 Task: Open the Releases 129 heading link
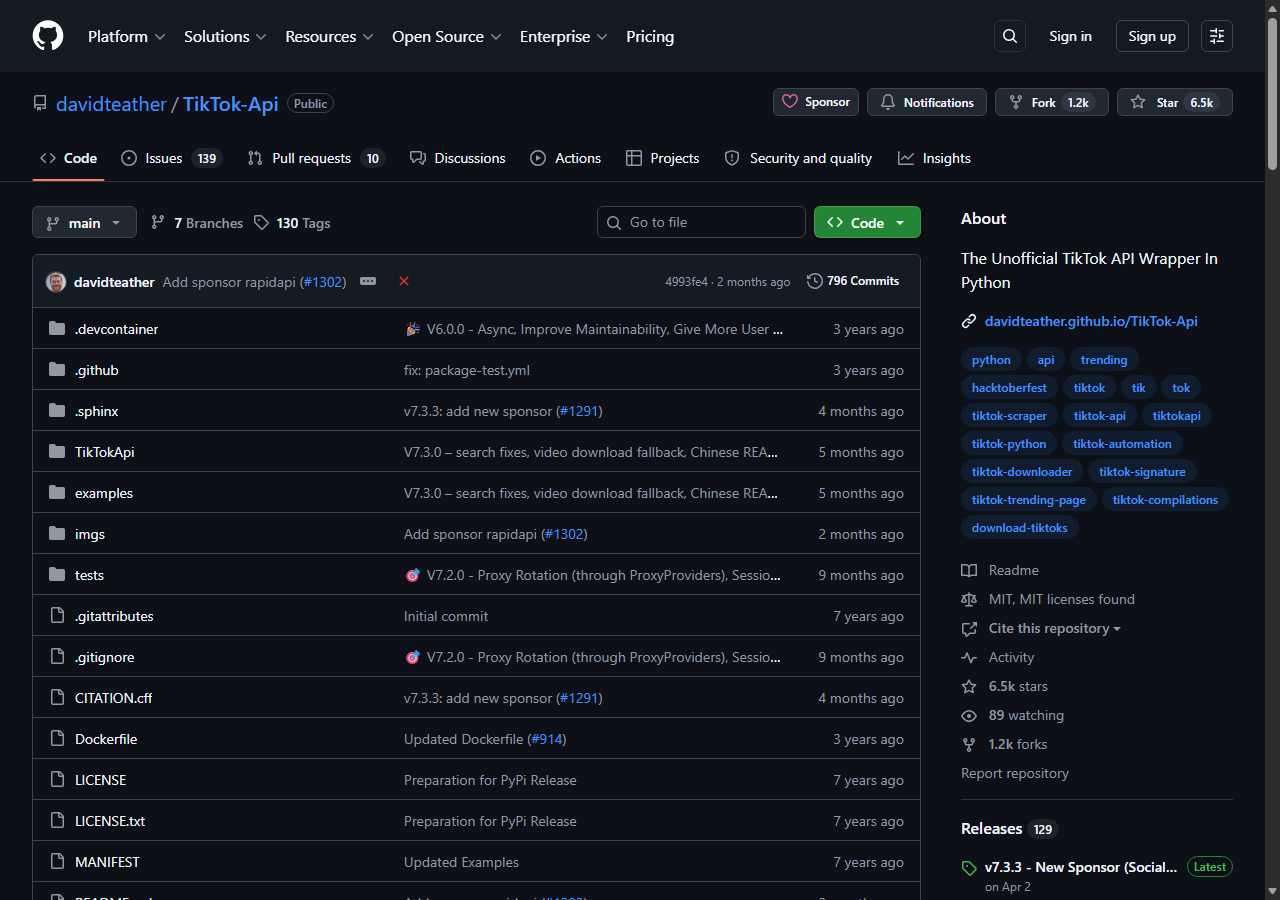[1009, 829]
